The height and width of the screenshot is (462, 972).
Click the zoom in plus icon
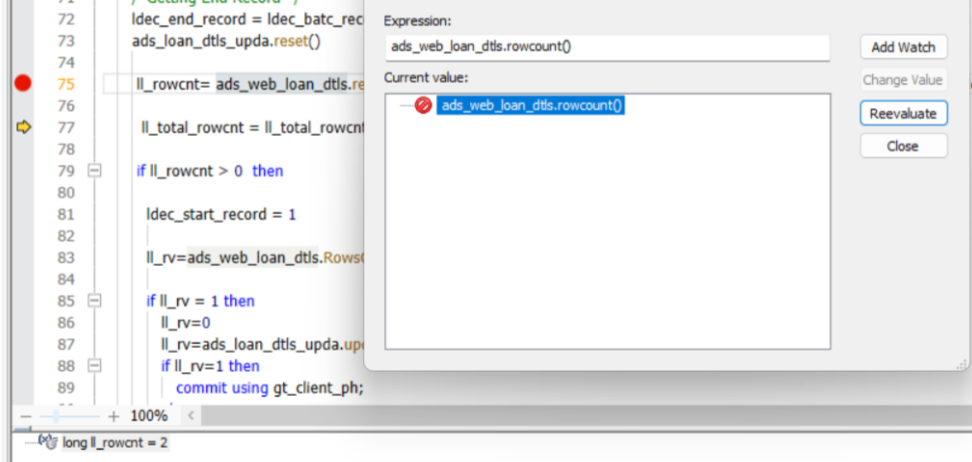pyautogui.click(x=114, y=415)
